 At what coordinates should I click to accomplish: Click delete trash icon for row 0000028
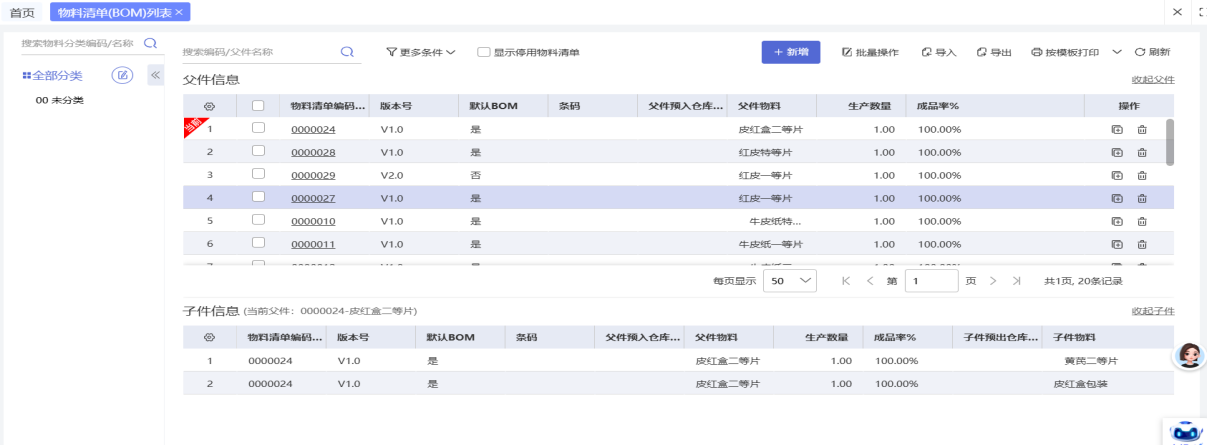pos(1141,152)
